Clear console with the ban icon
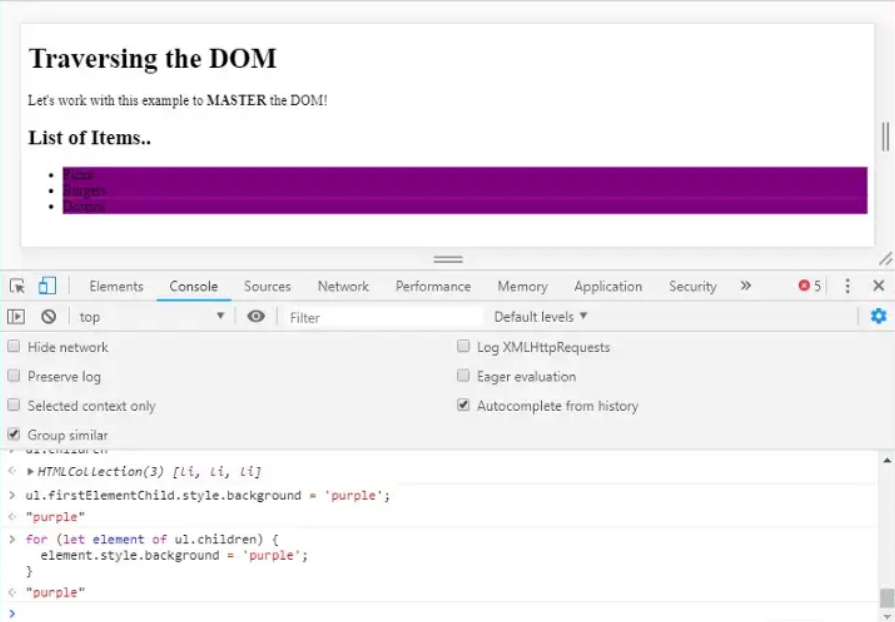This screenshot has height=622, width=895. click(48, 317)
